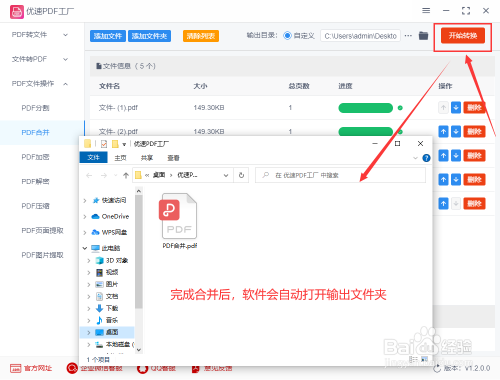Click the Explorer refresh icon
The image size is (500, 380).
pyautogui.click(x=241, y=175)
